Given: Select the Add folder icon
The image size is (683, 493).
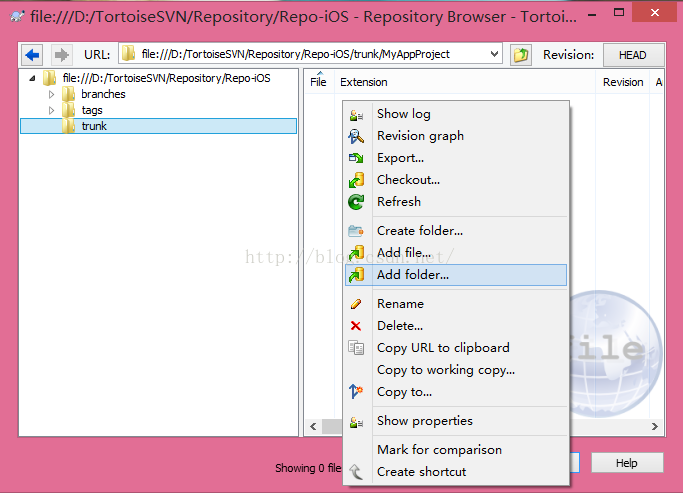Looking at the screenshot, I should (x=356, y=275).
